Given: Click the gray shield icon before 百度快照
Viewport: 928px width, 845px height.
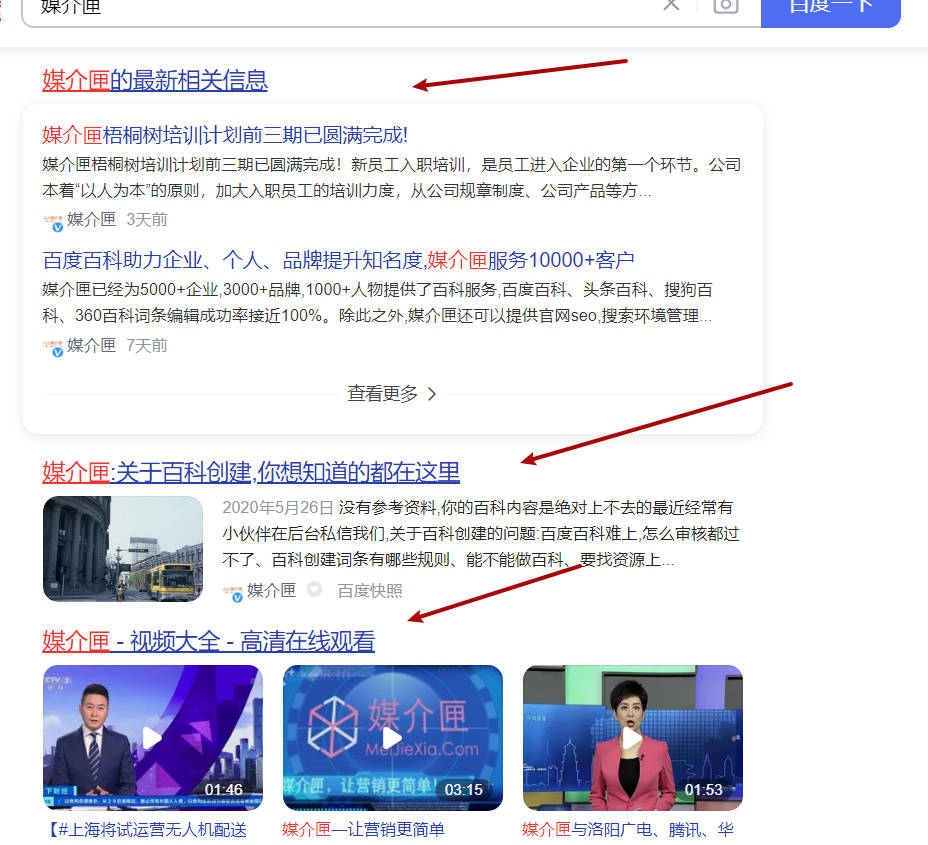Looking at the screenshot, I should (315, 589).
